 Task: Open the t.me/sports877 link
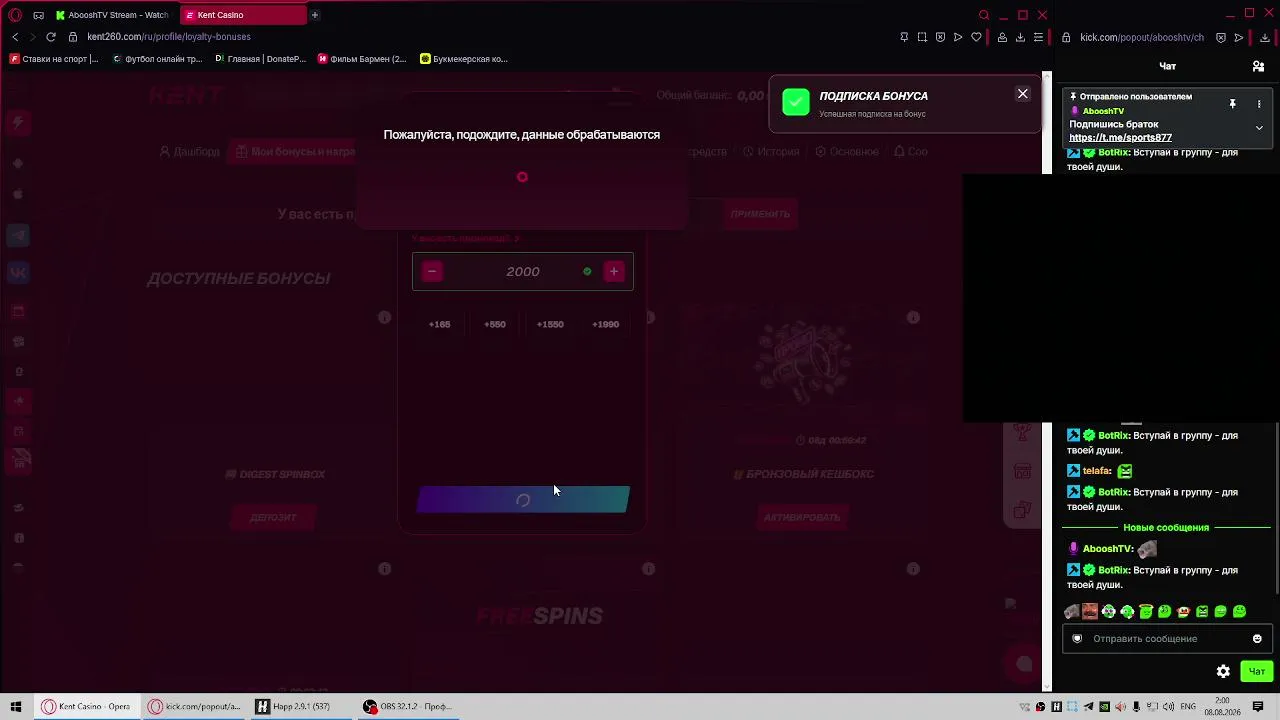click(x=1120, y=138)
